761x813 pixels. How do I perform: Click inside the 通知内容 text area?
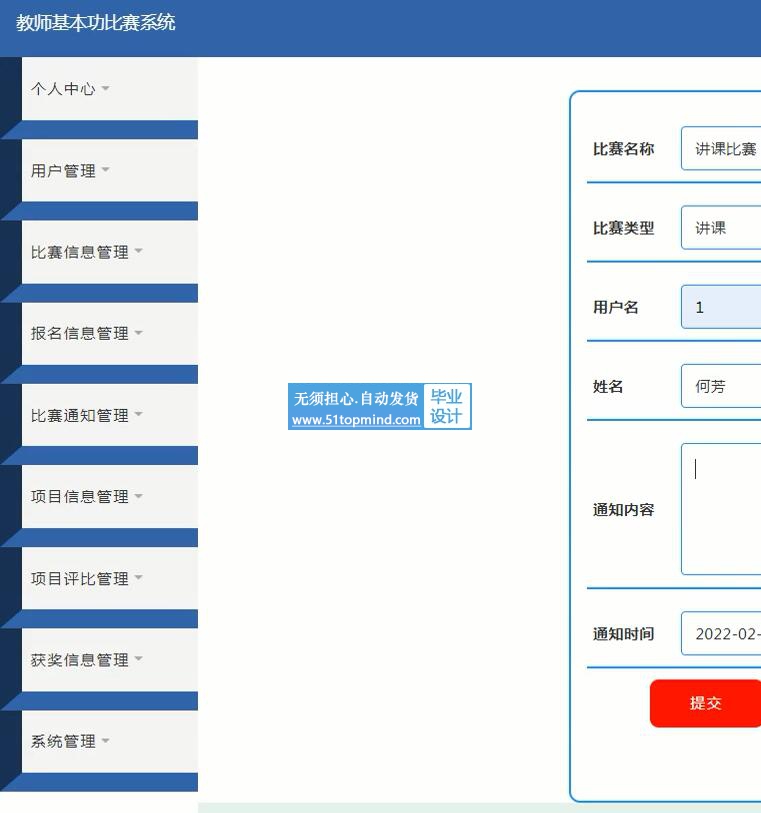click(721, 509)
